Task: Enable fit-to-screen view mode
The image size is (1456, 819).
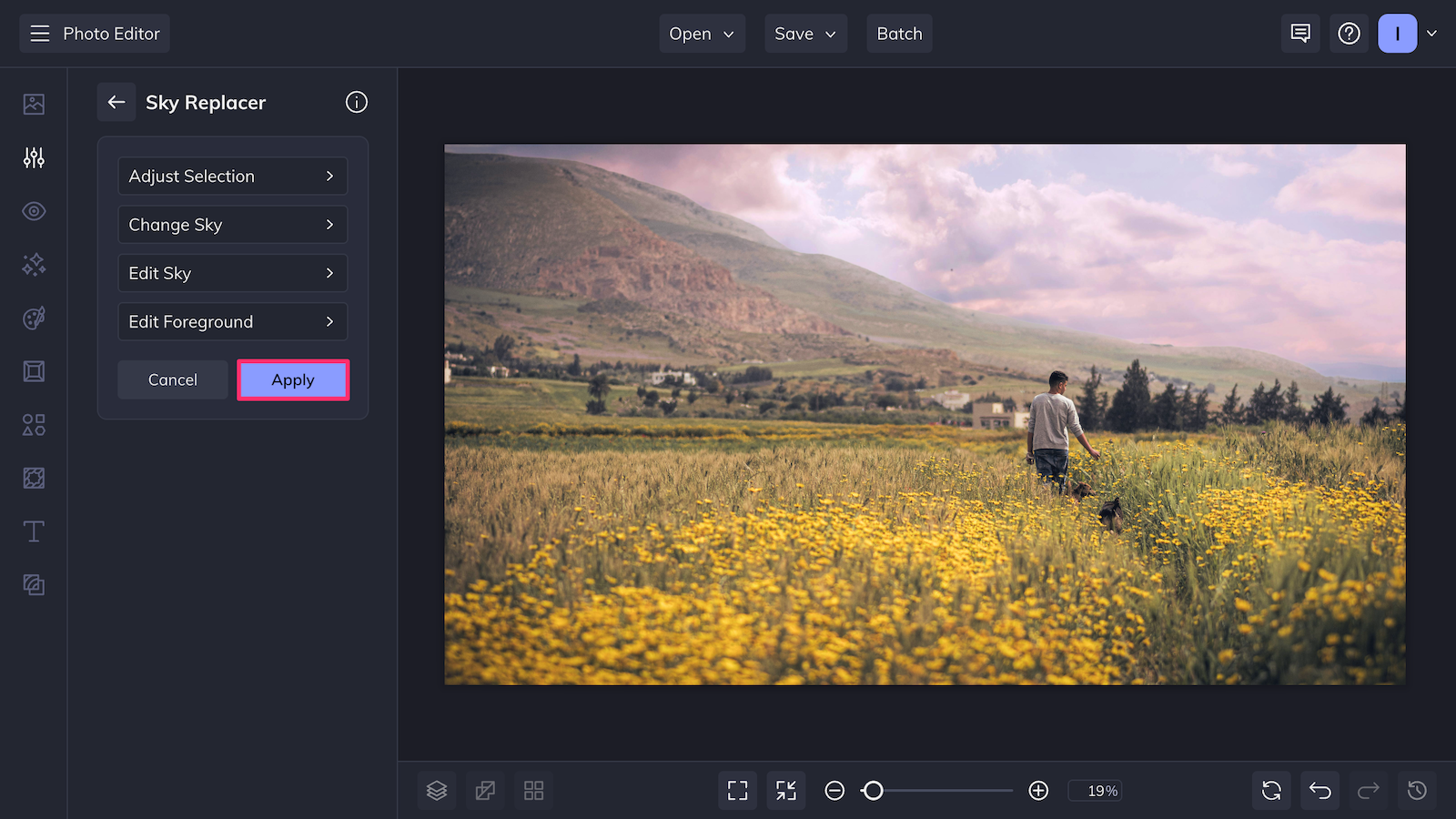Action: coord(737,790)
